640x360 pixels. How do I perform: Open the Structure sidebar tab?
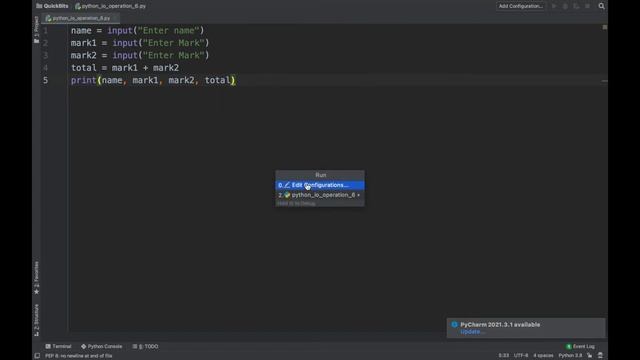pos(37,320)
